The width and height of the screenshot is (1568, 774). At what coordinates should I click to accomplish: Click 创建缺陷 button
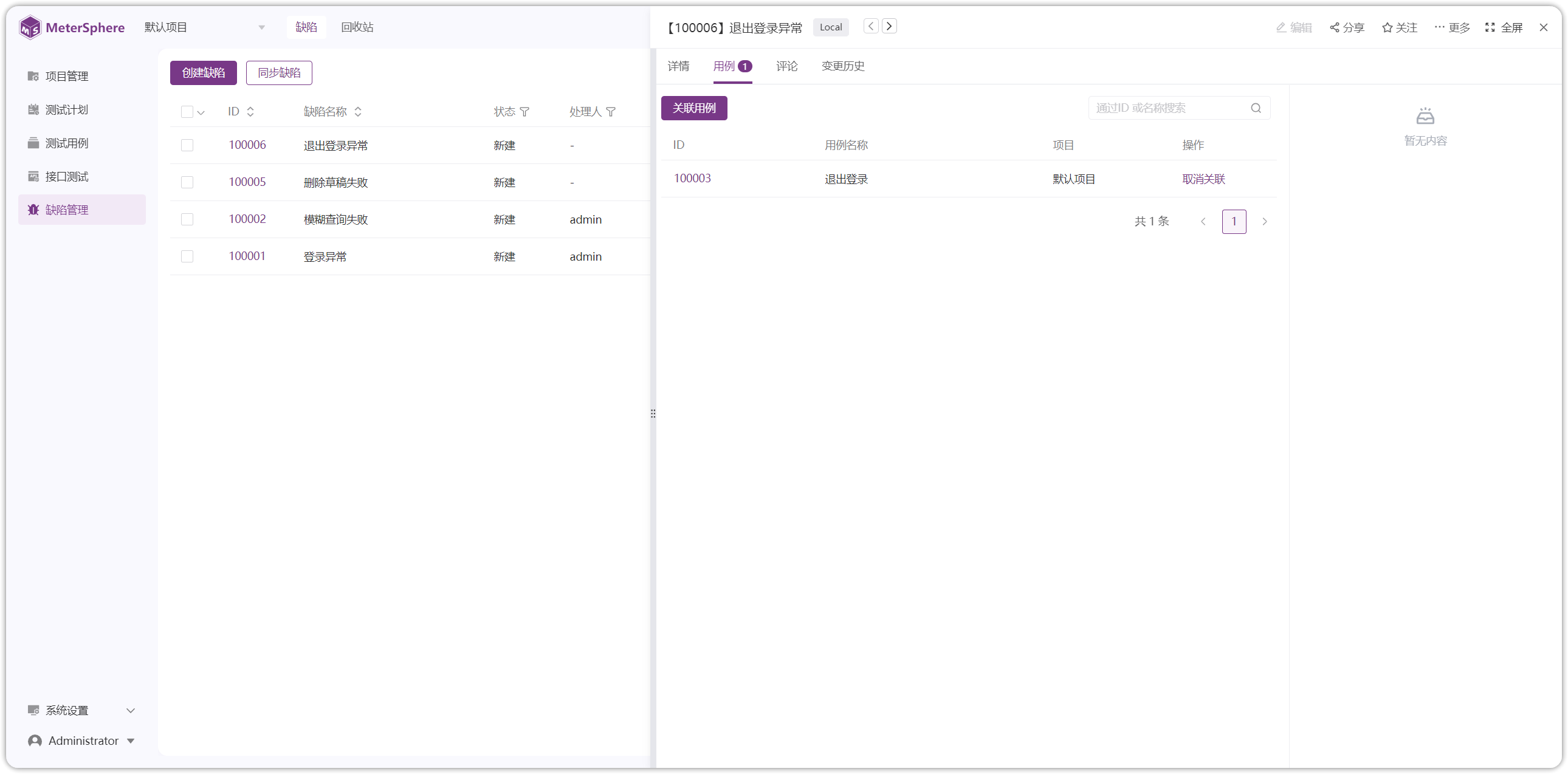[x=204, y=73]
